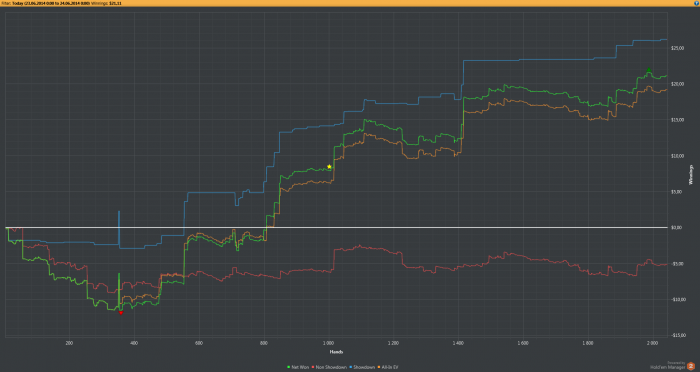Click the $25,00 y-axis label
700x372 pixels.
(677, 48)
